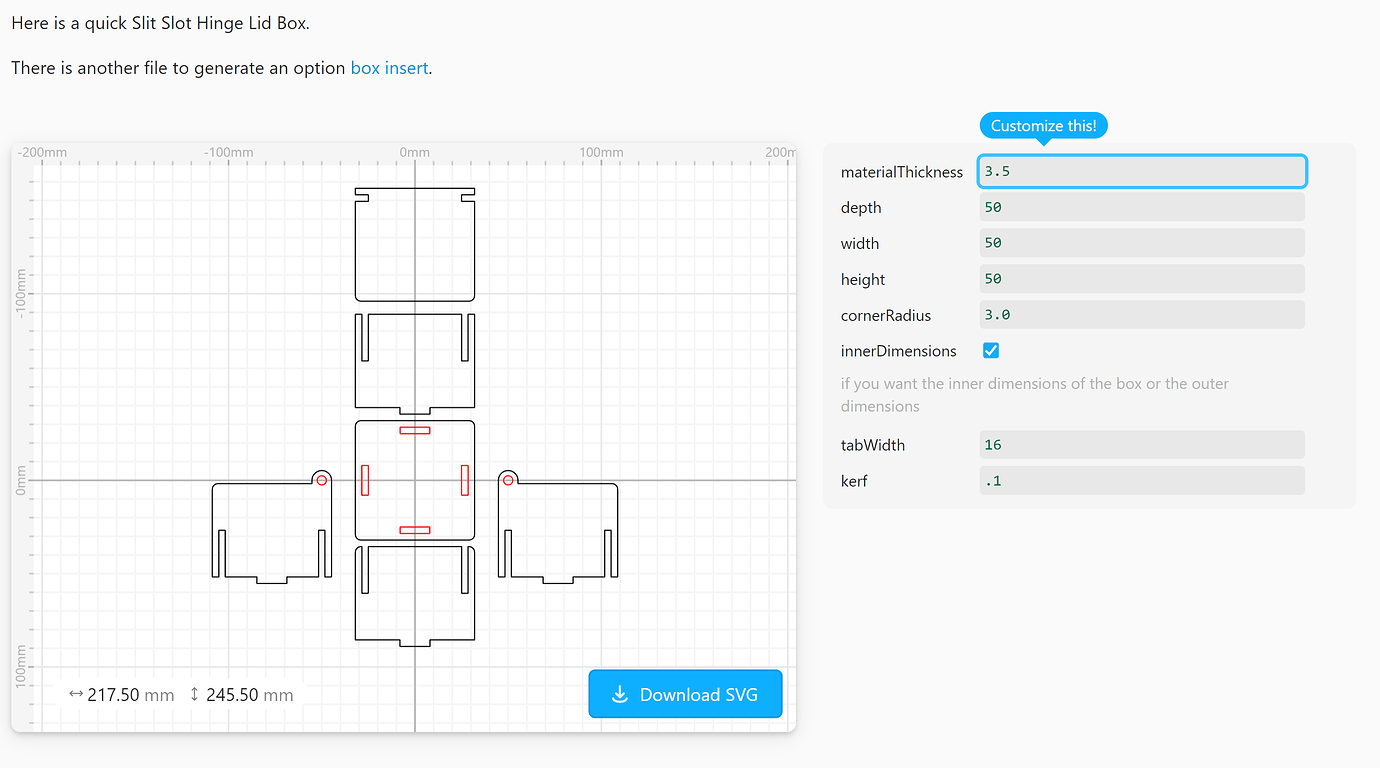This screenshot has width=1380, height=768.
Task: Select the cornerRadius input field
Action: pos(1141,314)
